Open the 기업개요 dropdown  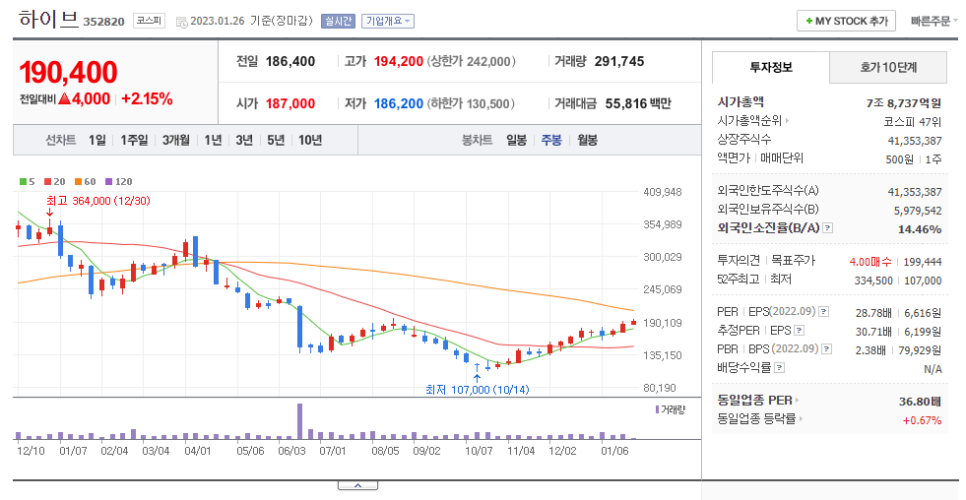coord(388,21)
